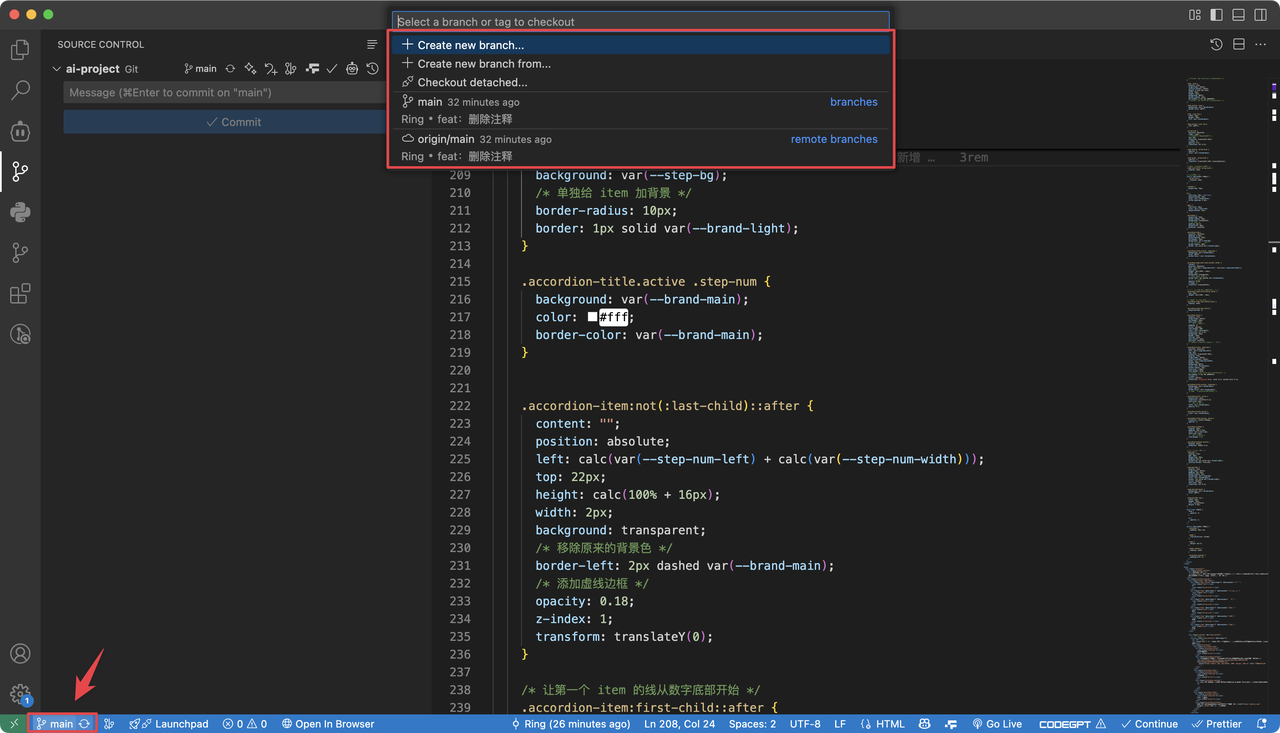Click the checkmark commit icon in Source Control toolbar
Viewport: 1280px width, 733px height.
(332, 69)
